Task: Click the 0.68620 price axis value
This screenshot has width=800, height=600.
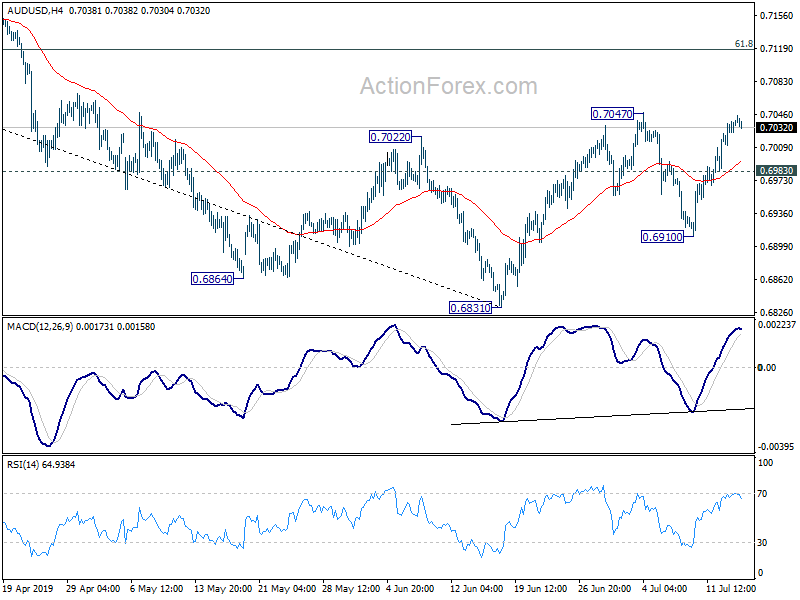Action: pos(777,280)
